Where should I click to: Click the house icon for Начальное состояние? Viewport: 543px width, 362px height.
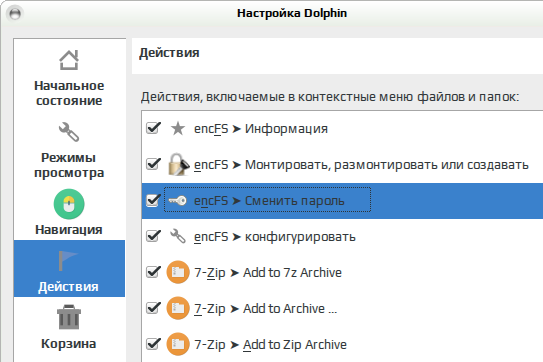click(69, 60)
